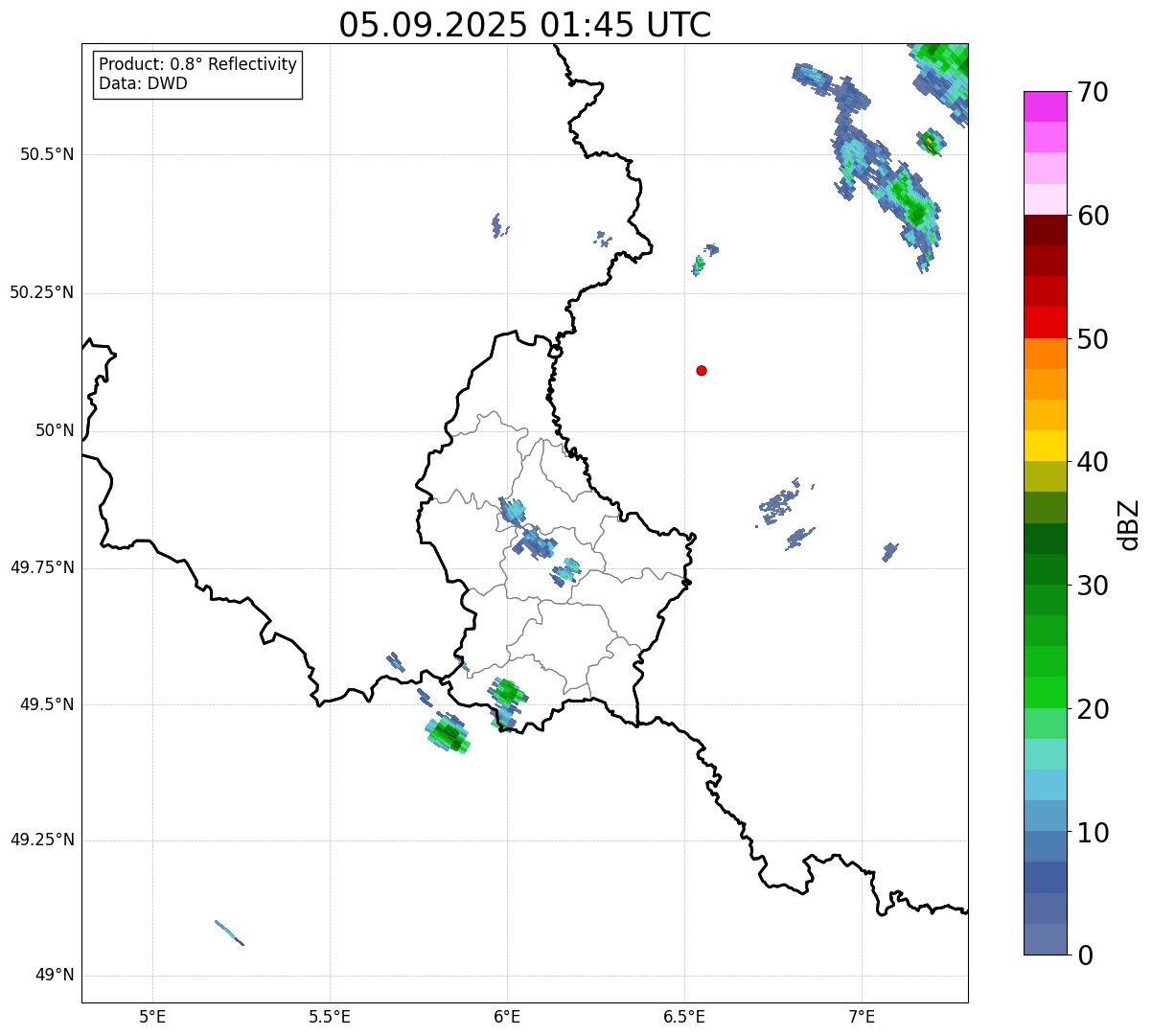Click the thin echo streak in bottom-left corner
The width and height of the screenshot is (1152, 1036).
(229, 932)
